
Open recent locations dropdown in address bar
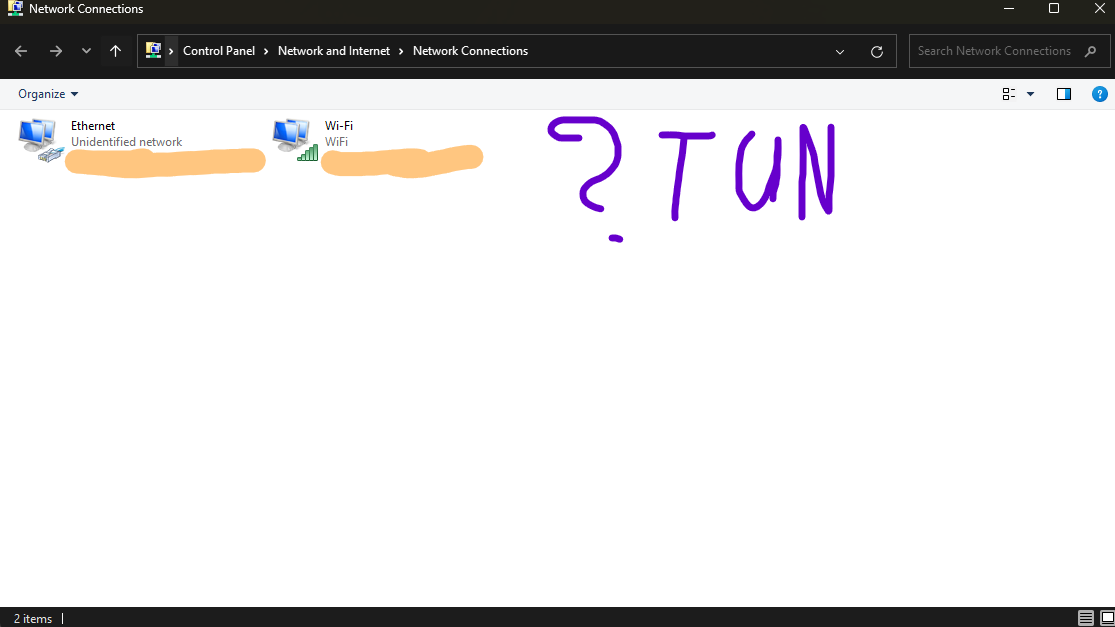tap(840, 51)
